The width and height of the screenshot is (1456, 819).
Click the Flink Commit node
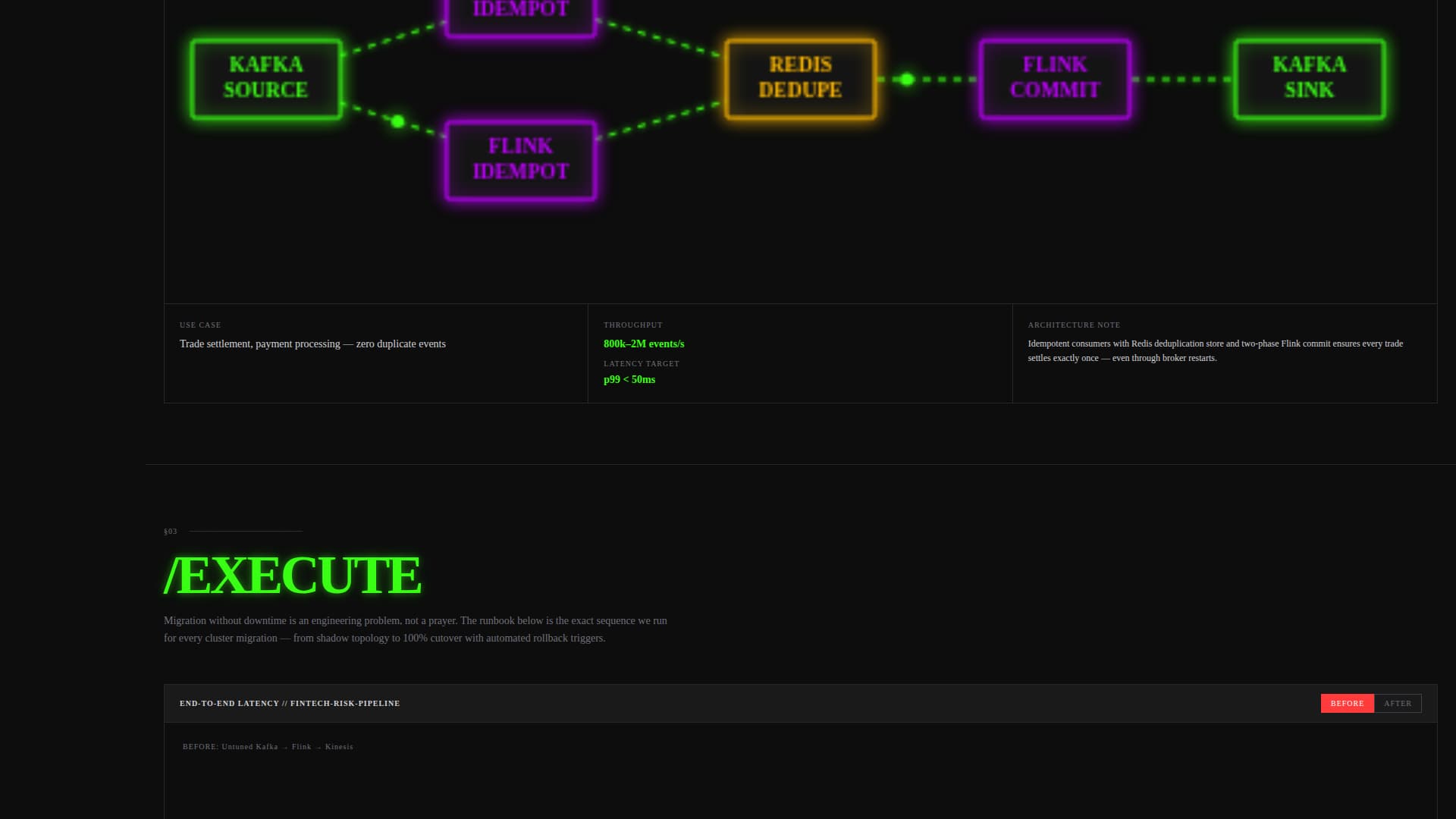1055,77
